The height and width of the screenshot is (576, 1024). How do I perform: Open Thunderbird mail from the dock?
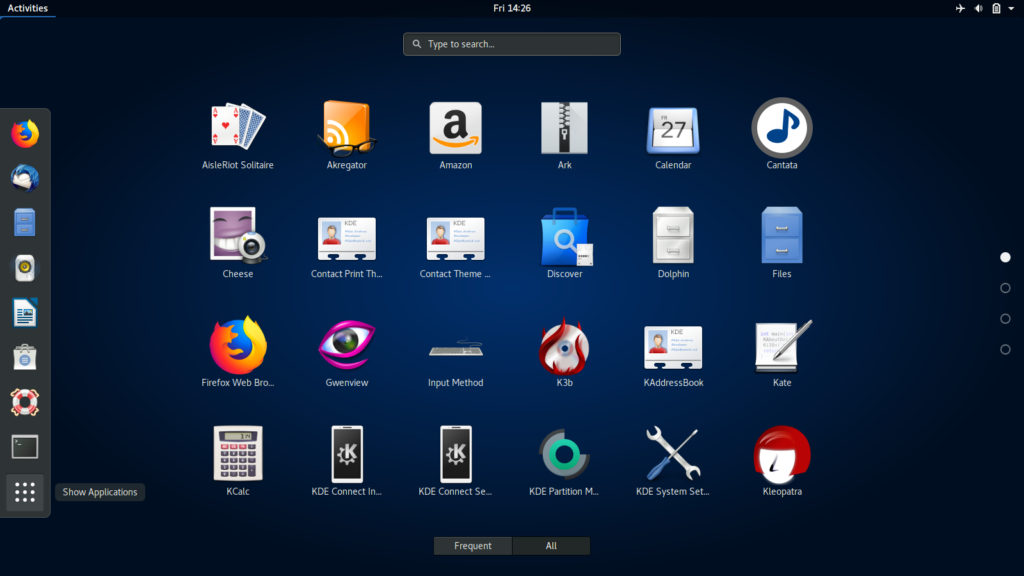25,178
